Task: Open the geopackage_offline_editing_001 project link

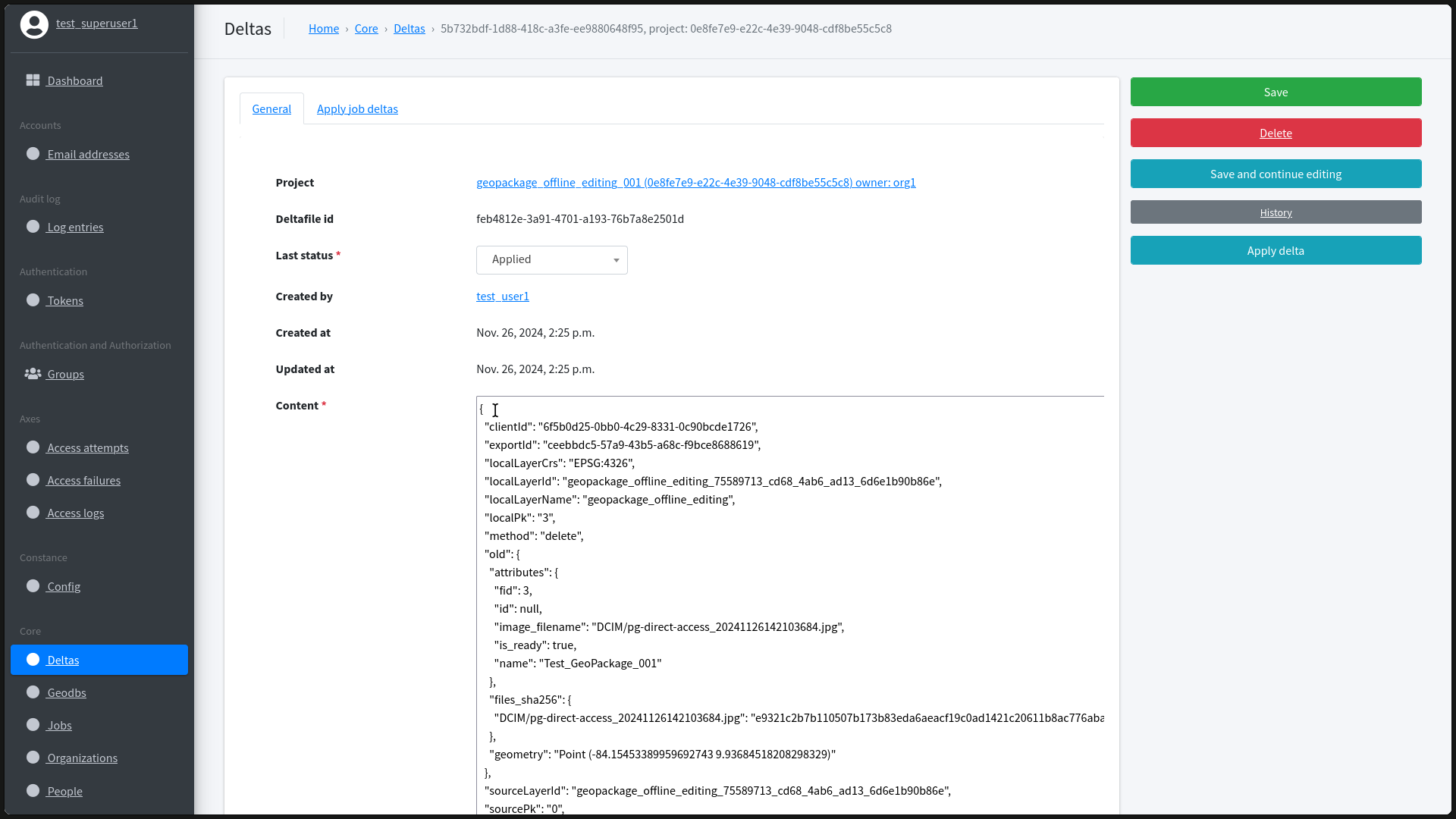Action: (x=695, y=183)
